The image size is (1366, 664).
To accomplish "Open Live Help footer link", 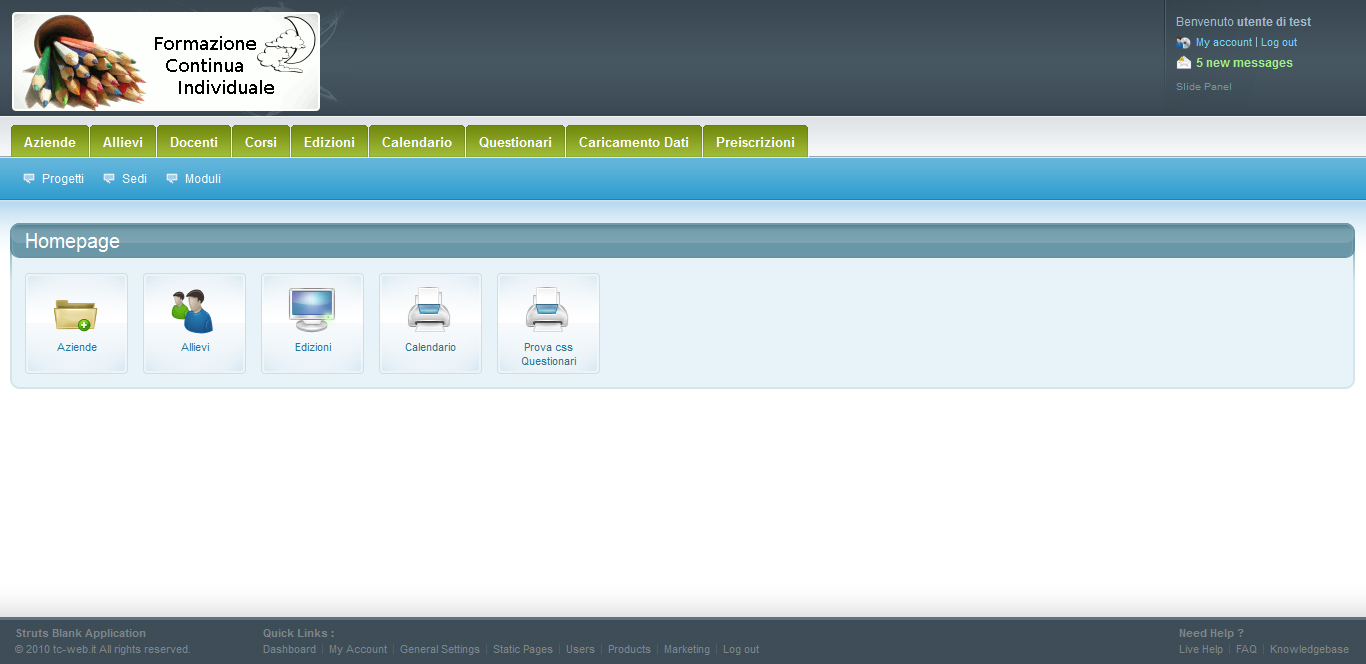I will (1201, 650).
